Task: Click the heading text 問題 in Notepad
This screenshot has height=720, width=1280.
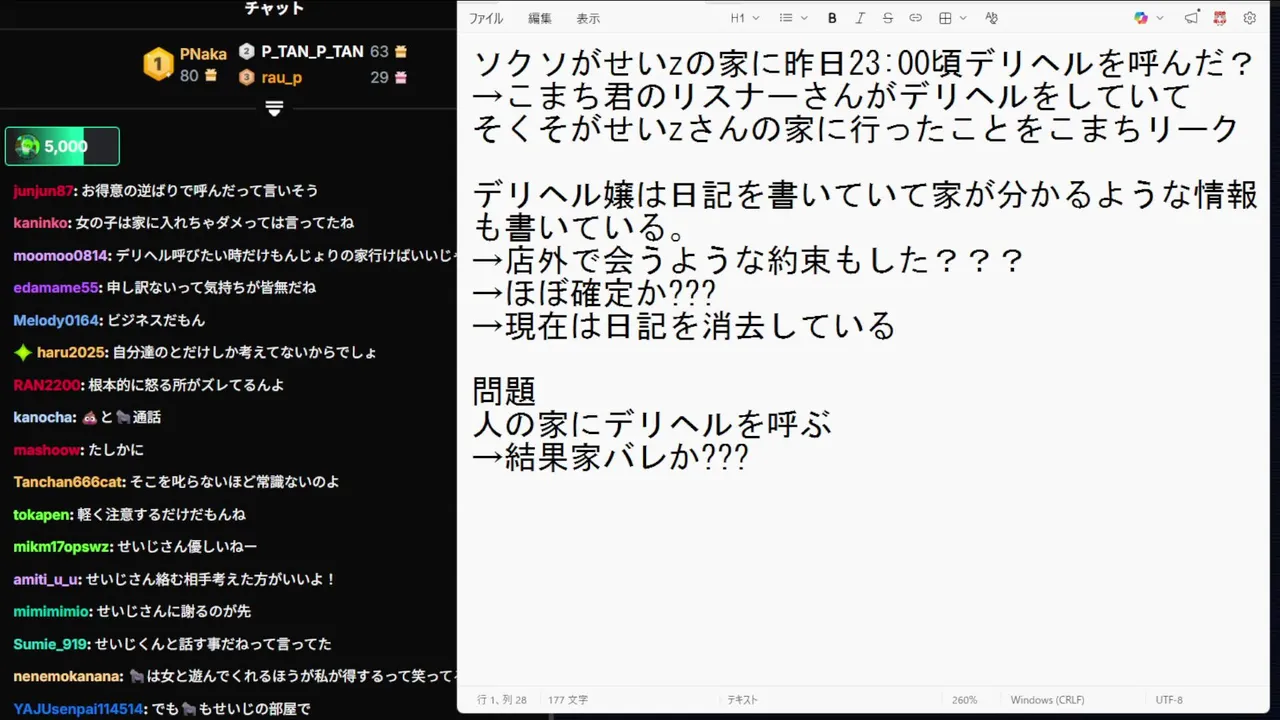Action: point(505,391)
